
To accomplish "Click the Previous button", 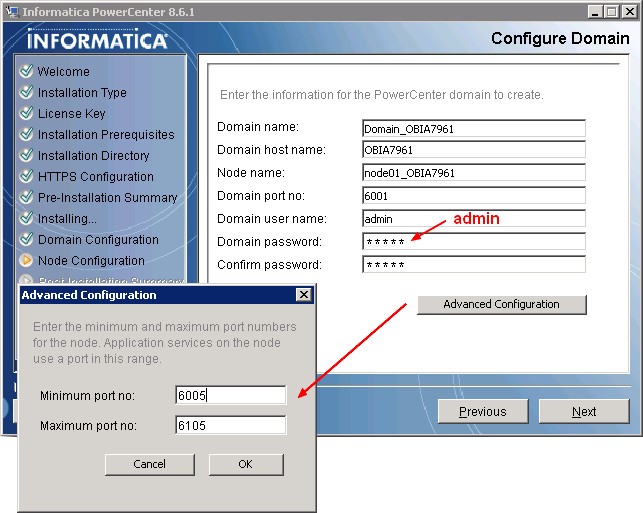I will (483, 411).
